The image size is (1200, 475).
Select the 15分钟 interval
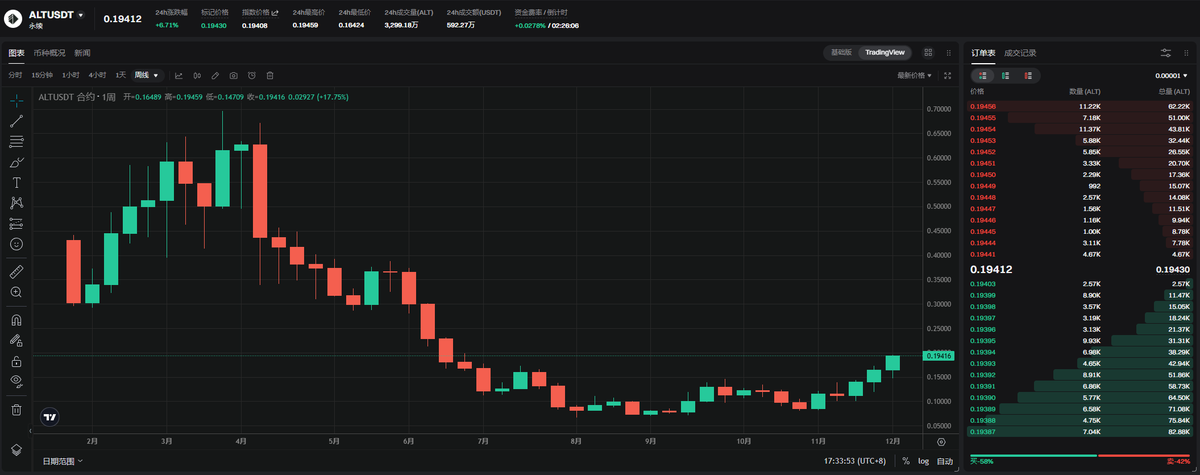tap(41, 75)
